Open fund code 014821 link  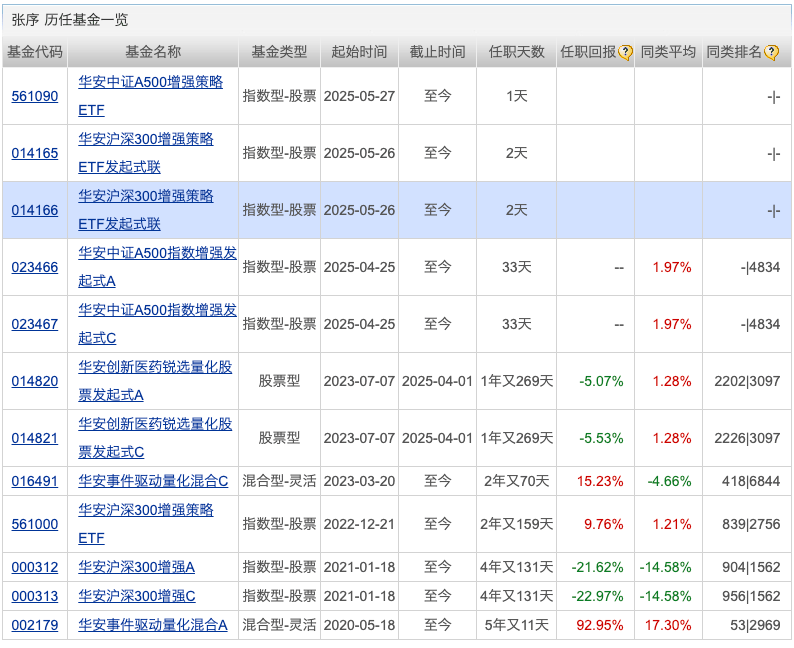[35, 438]
